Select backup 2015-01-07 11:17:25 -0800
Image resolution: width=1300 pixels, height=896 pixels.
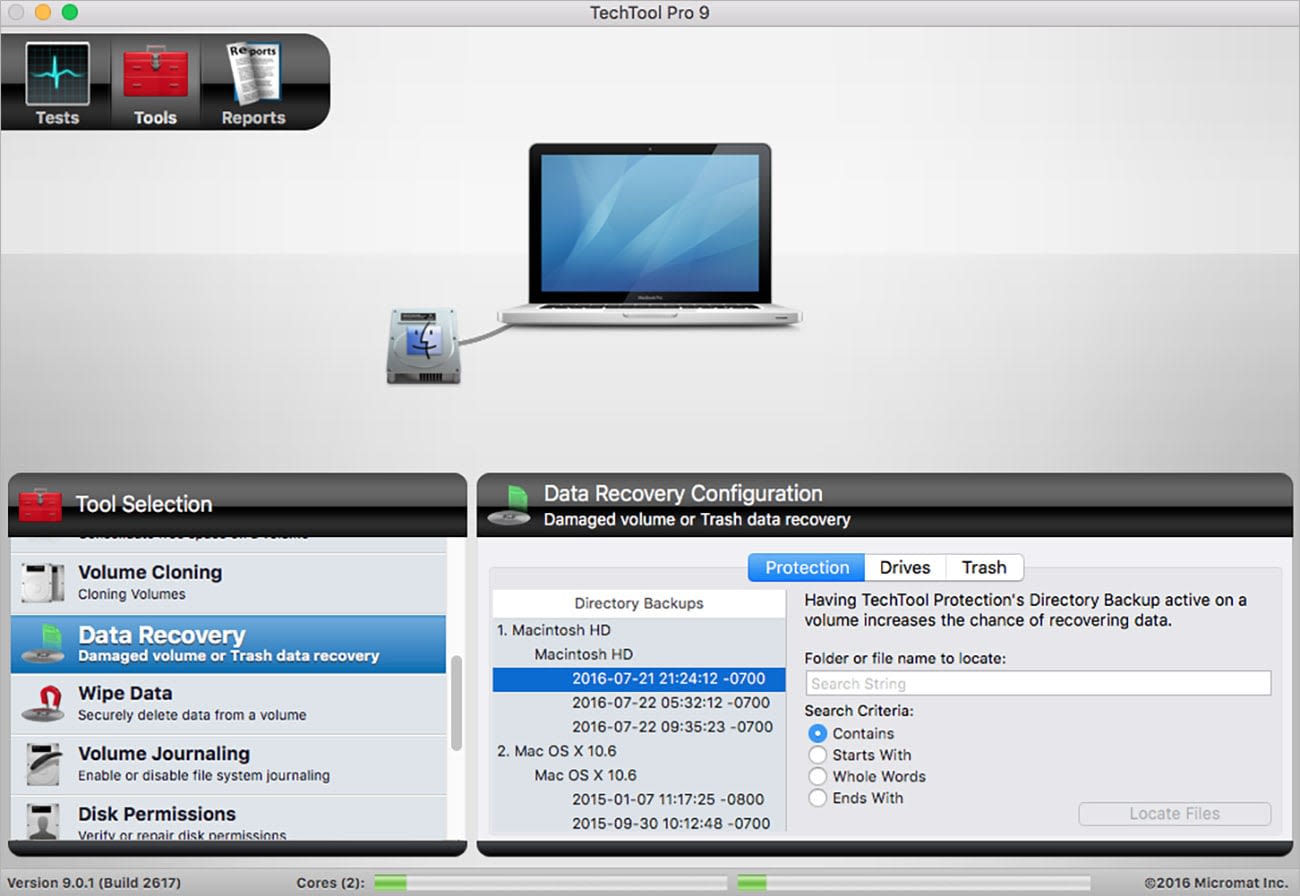[x=639, y=799]
